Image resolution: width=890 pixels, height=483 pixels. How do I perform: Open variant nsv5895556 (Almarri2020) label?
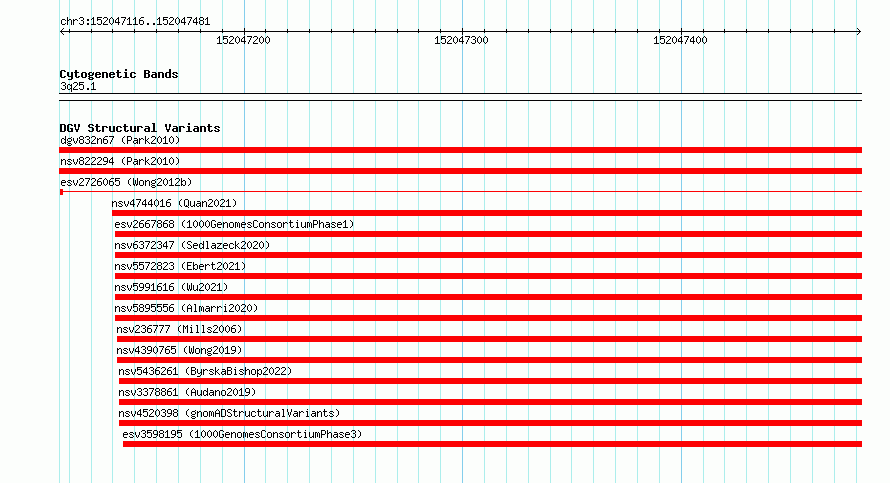pyautogui.click(x=186, y=308)
